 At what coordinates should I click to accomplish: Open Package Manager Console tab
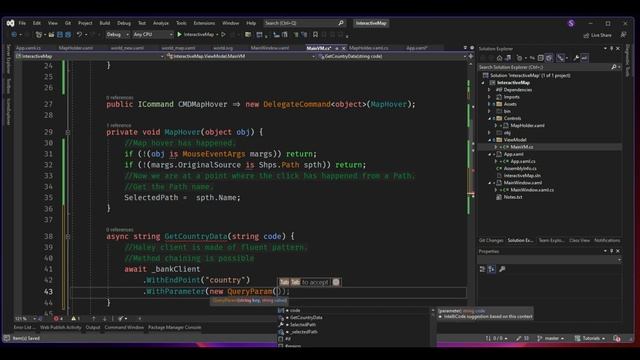(x=174, y=327)
